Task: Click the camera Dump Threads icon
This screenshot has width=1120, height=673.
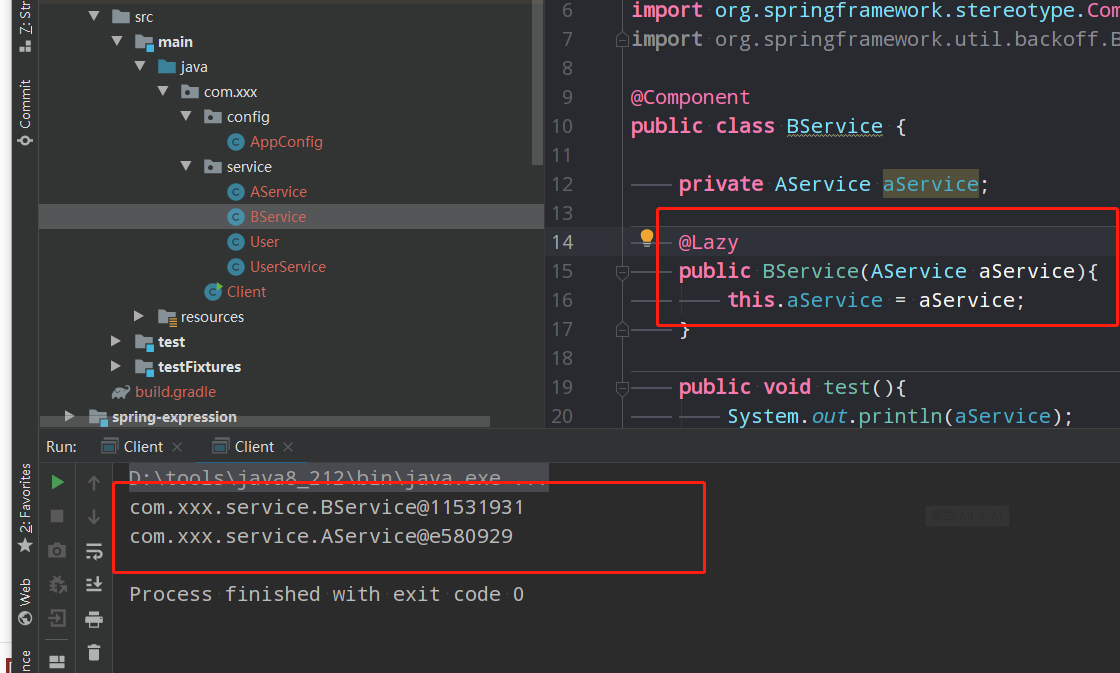Action: [x=57, y=550]
